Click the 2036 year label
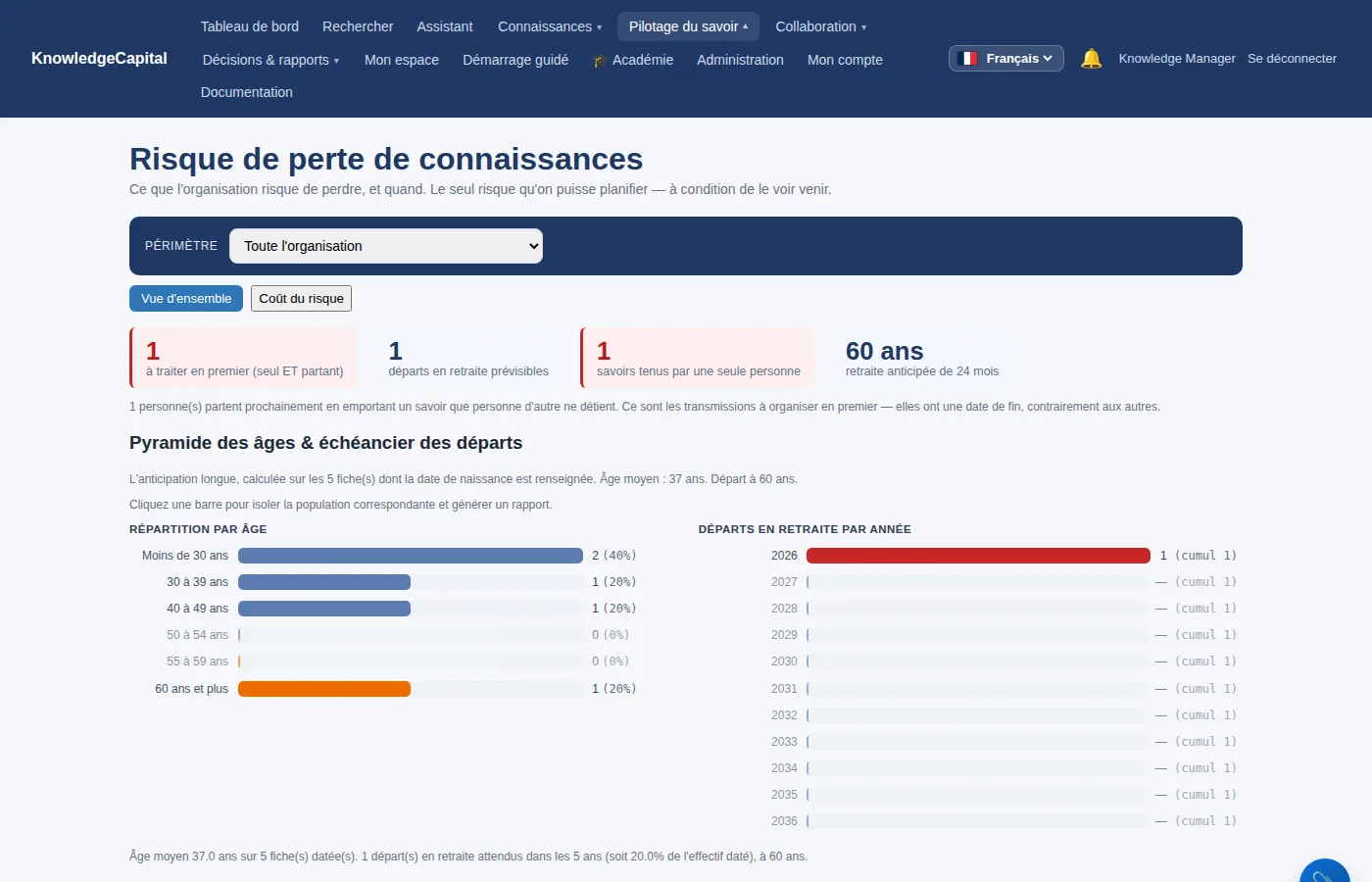This screenshot has width=1372, height=882. [x=784, y=821]
